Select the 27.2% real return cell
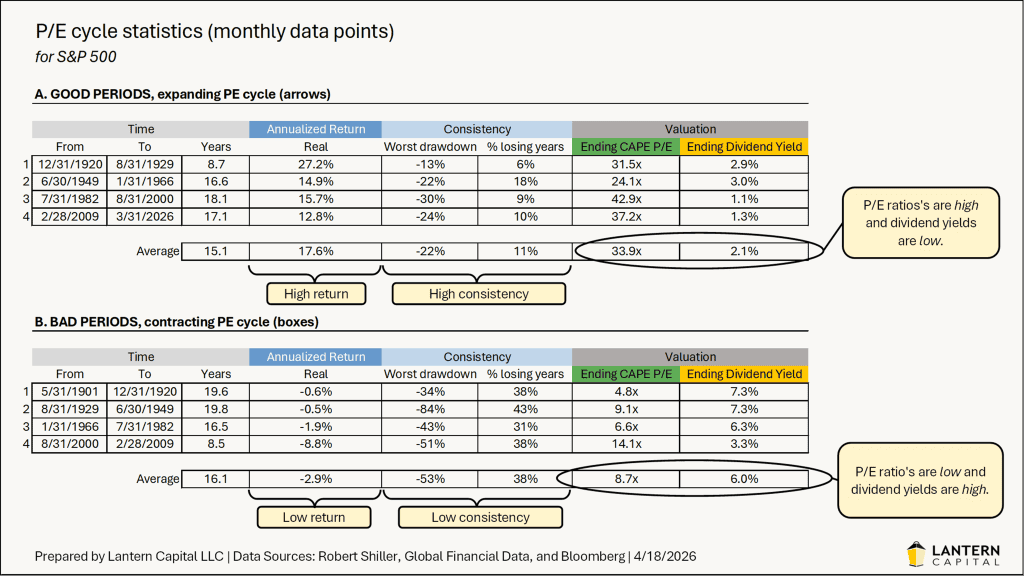The height and width of the screenshot is (576, 1024). pyautogui.click(x=315, y=163)
